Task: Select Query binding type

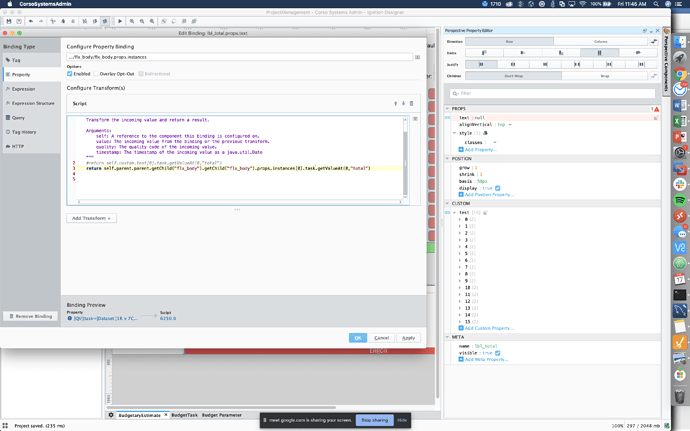Action: pyautogui.click(x=32, y=118)
